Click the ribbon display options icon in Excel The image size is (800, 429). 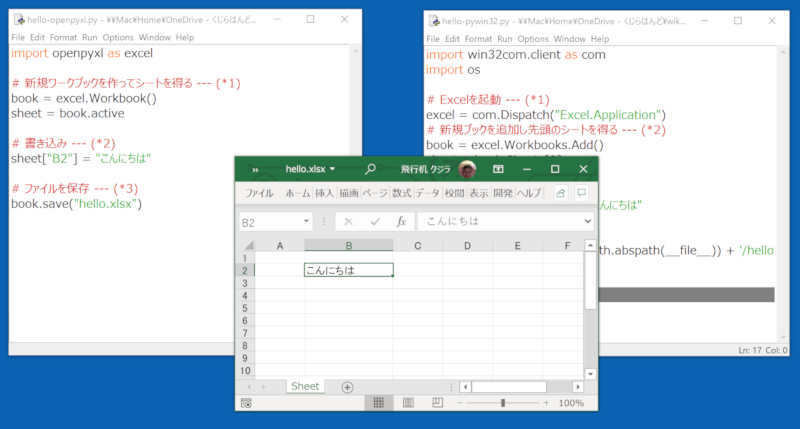(498, 169)
